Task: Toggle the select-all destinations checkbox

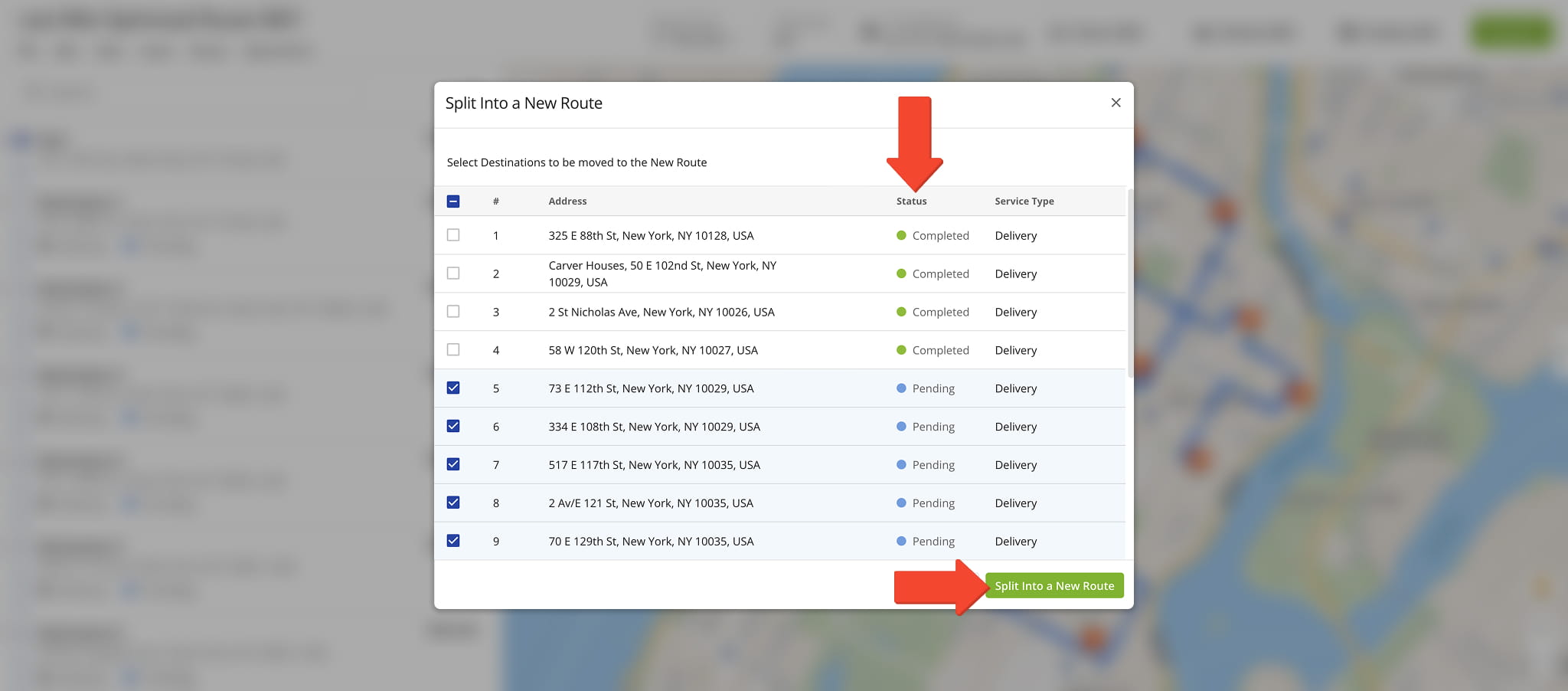Action: tap(454, 200)
